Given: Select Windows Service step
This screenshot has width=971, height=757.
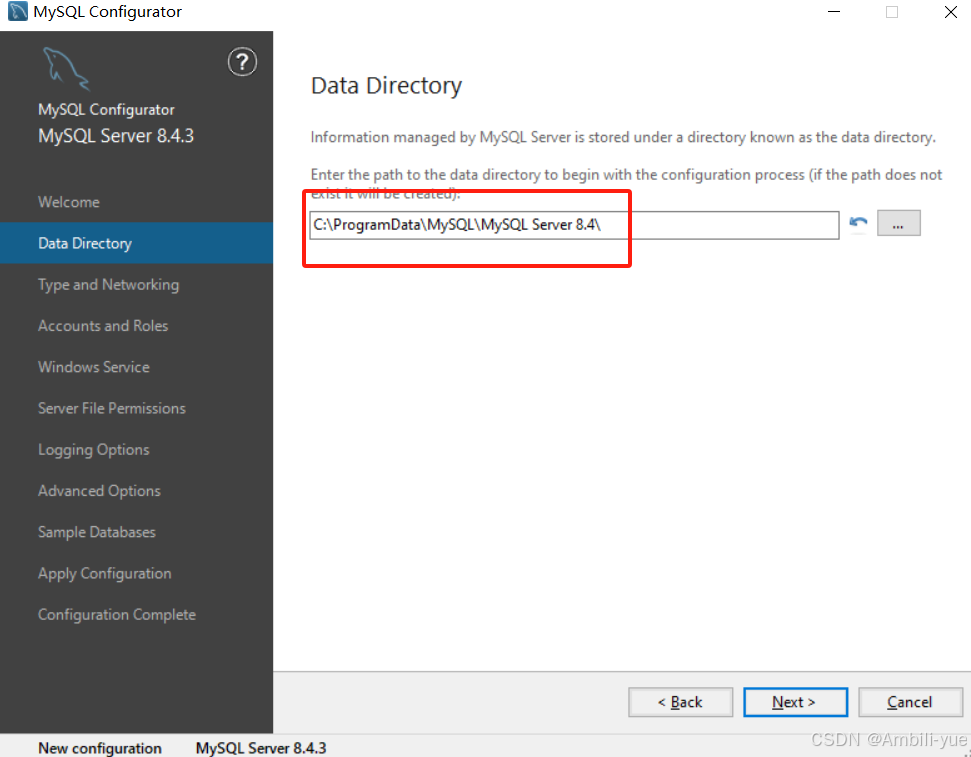Looking at the screenshot, I should point(94,367).
